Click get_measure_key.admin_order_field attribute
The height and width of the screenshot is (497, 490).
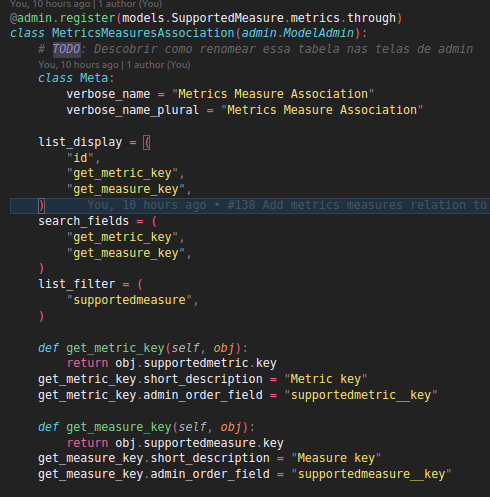point(154,474)
